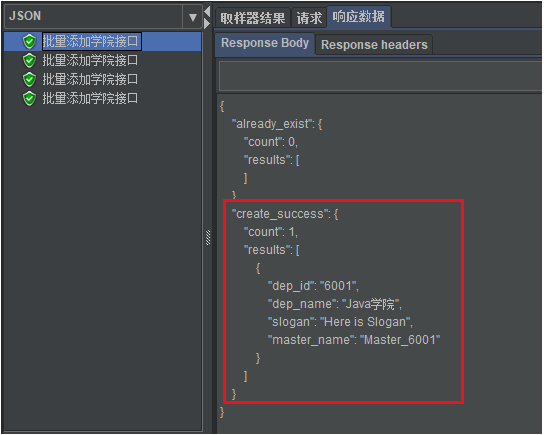Click the split pane divider handle
The image size is (544, 435).
[208, 238]
